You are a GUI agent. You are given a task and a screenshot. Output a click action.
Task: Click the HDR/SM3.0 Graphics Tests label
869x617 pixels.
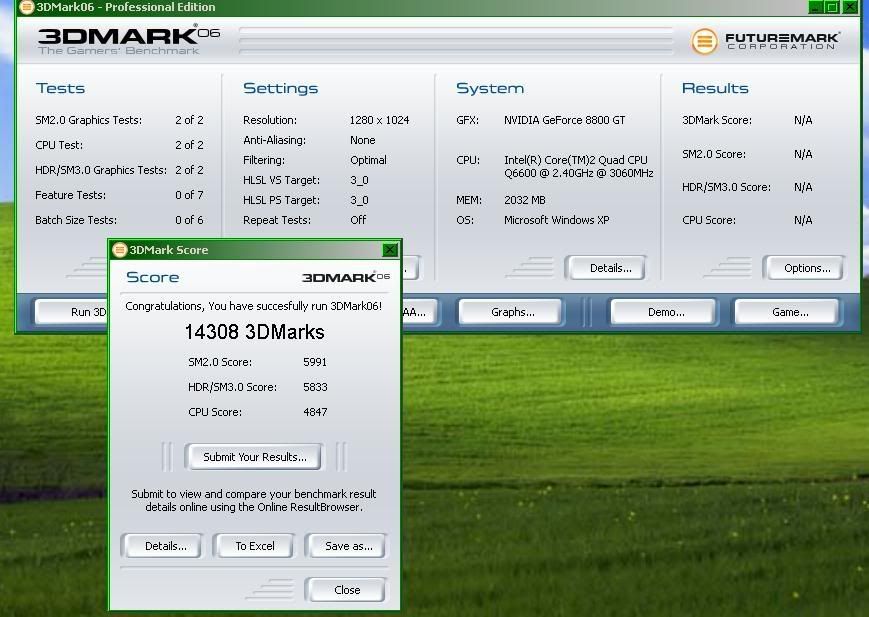[100, 170]
